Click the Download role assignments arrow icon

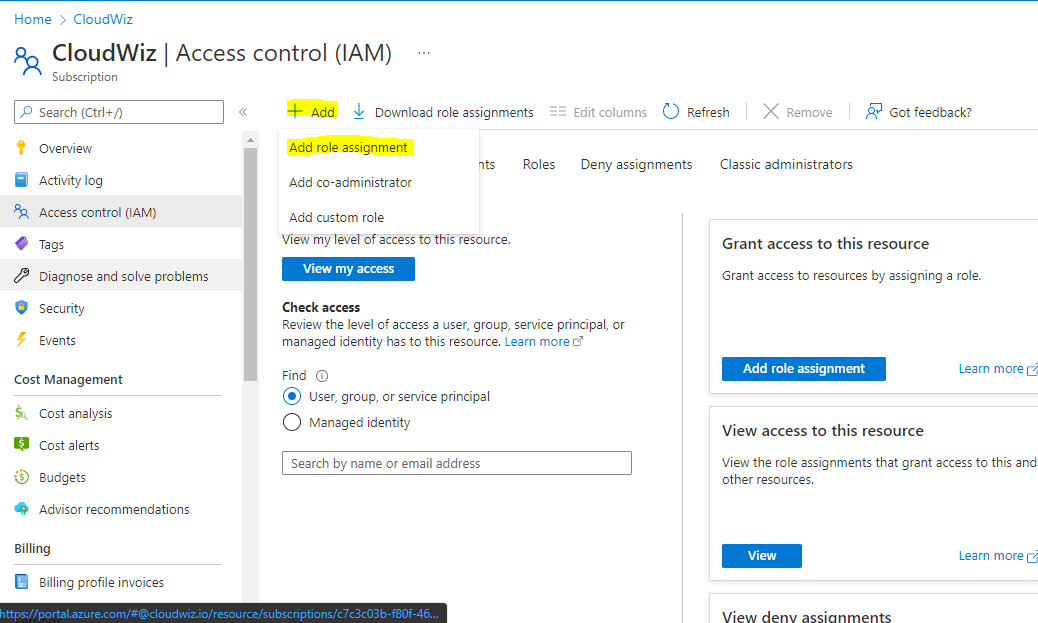point(359,112)
